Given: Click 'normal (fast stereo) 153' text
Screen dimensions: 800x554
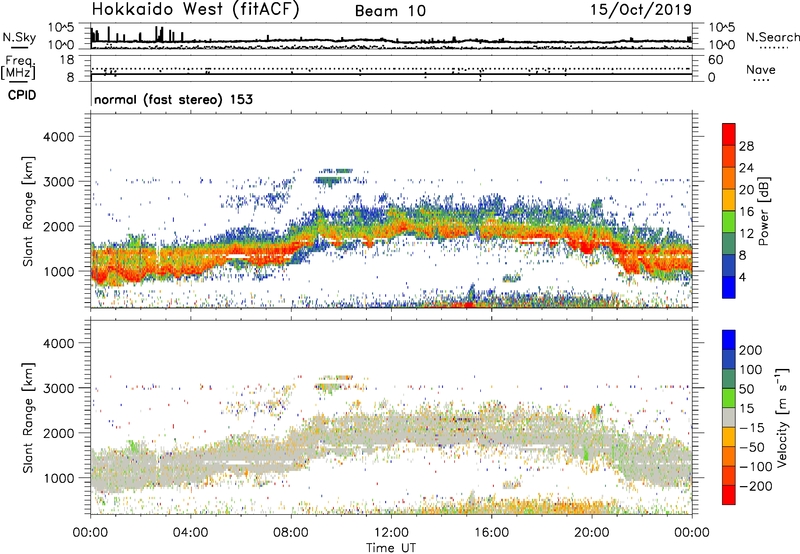Looking at the screenshot, I should pyautogui.click(x=173, y=99).
